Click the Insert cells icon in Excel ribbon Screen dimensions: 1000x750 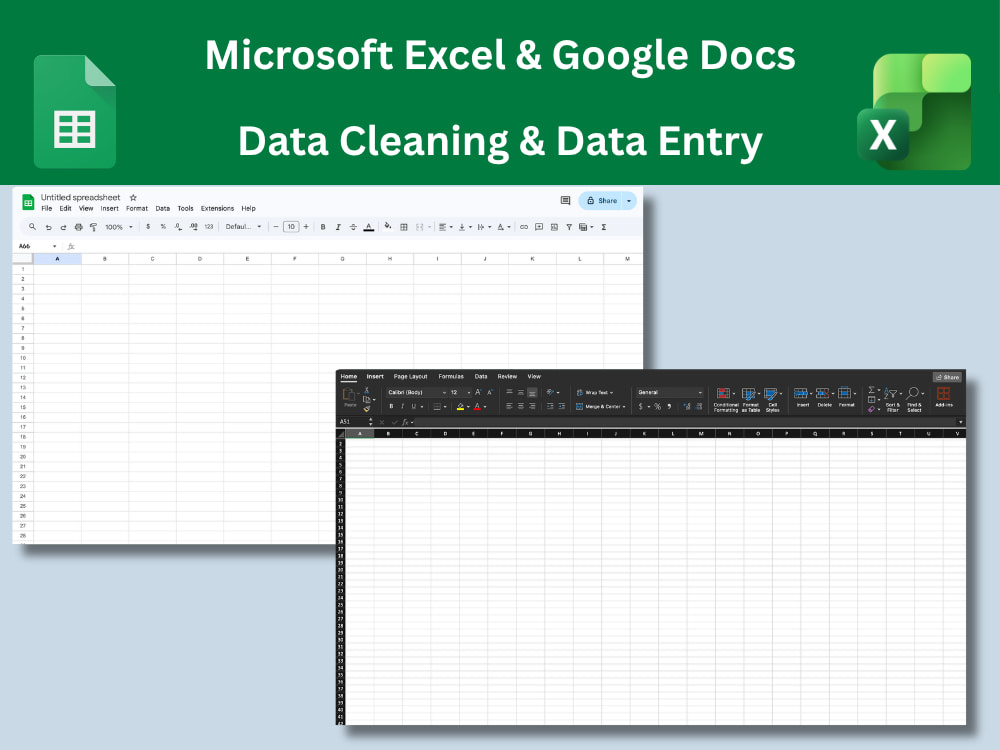[x=802, y=397]
